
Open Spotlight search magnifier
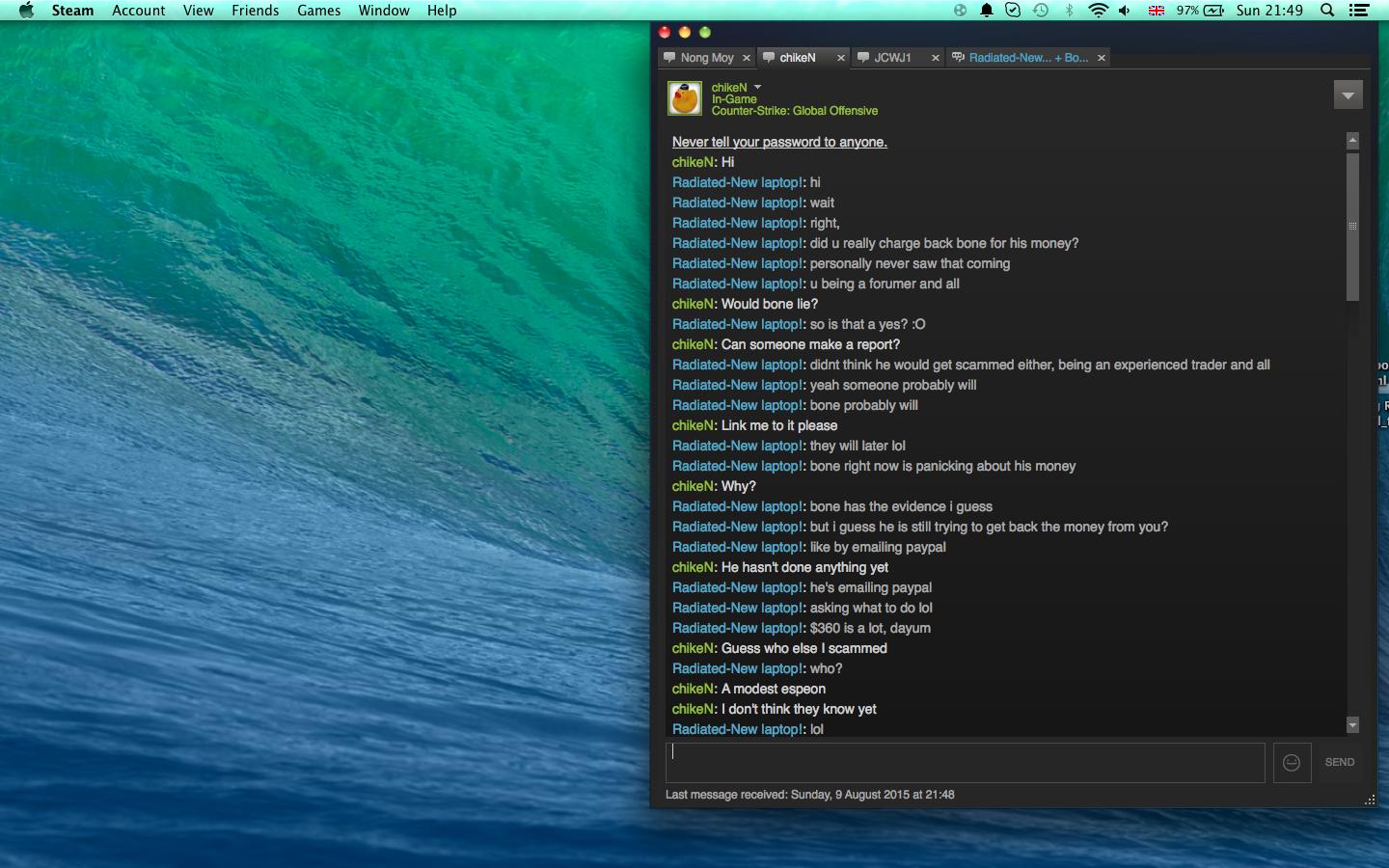tap(1327, 11)
